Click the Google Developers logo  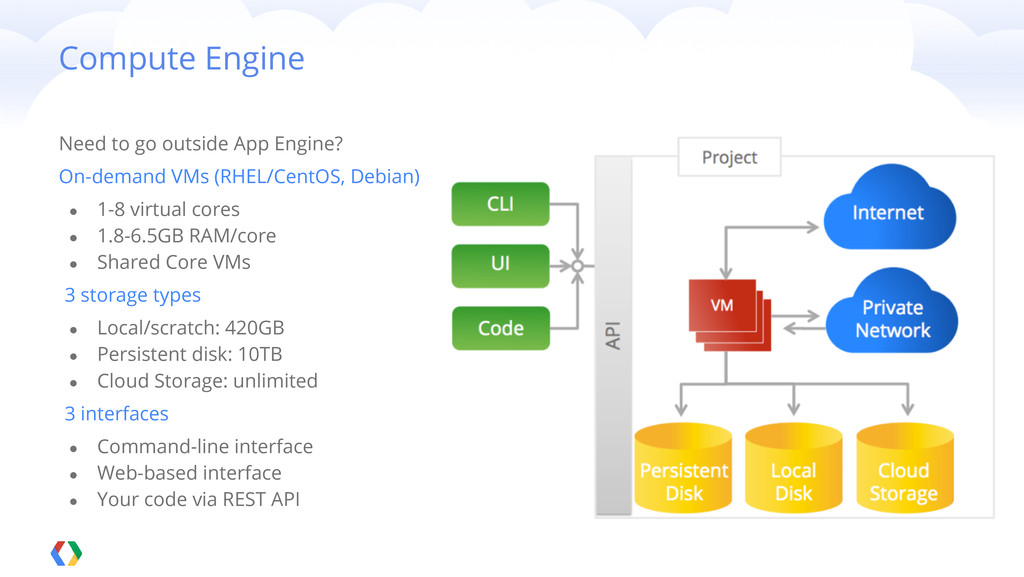tap(67, 554)
